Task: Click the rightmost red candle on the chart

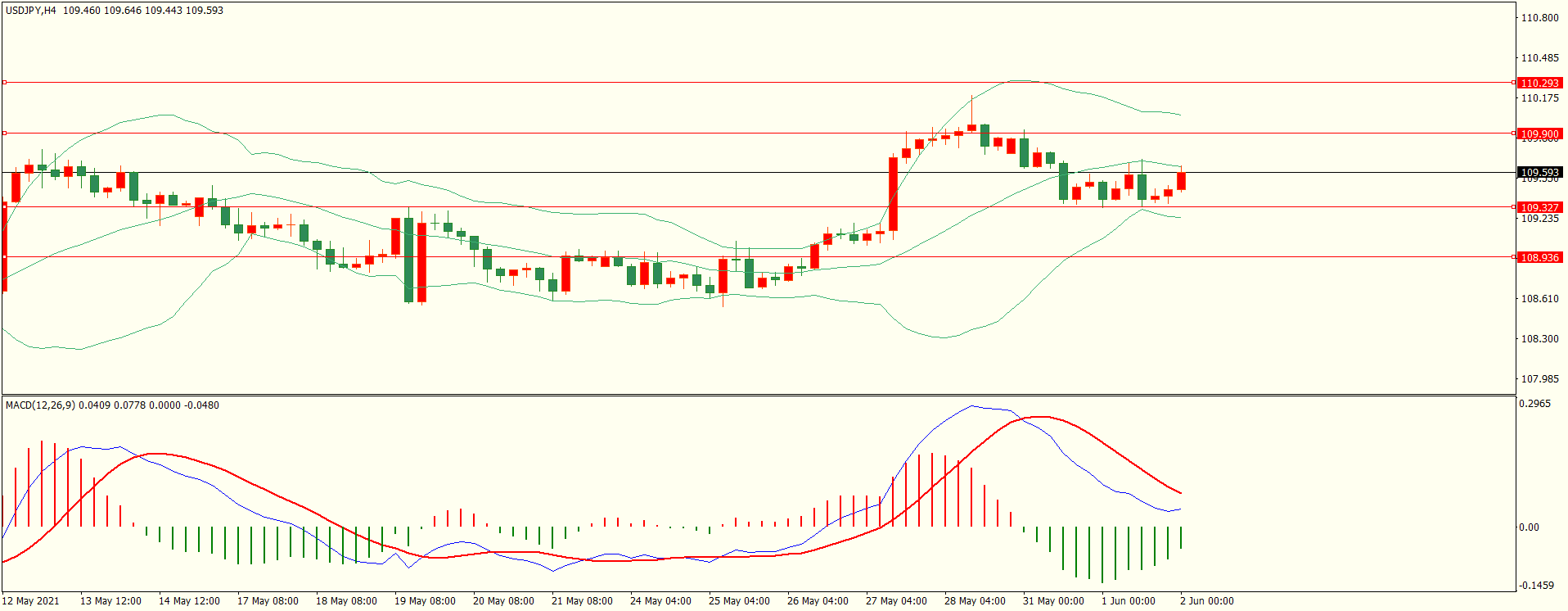Action: pos(1181,181)
